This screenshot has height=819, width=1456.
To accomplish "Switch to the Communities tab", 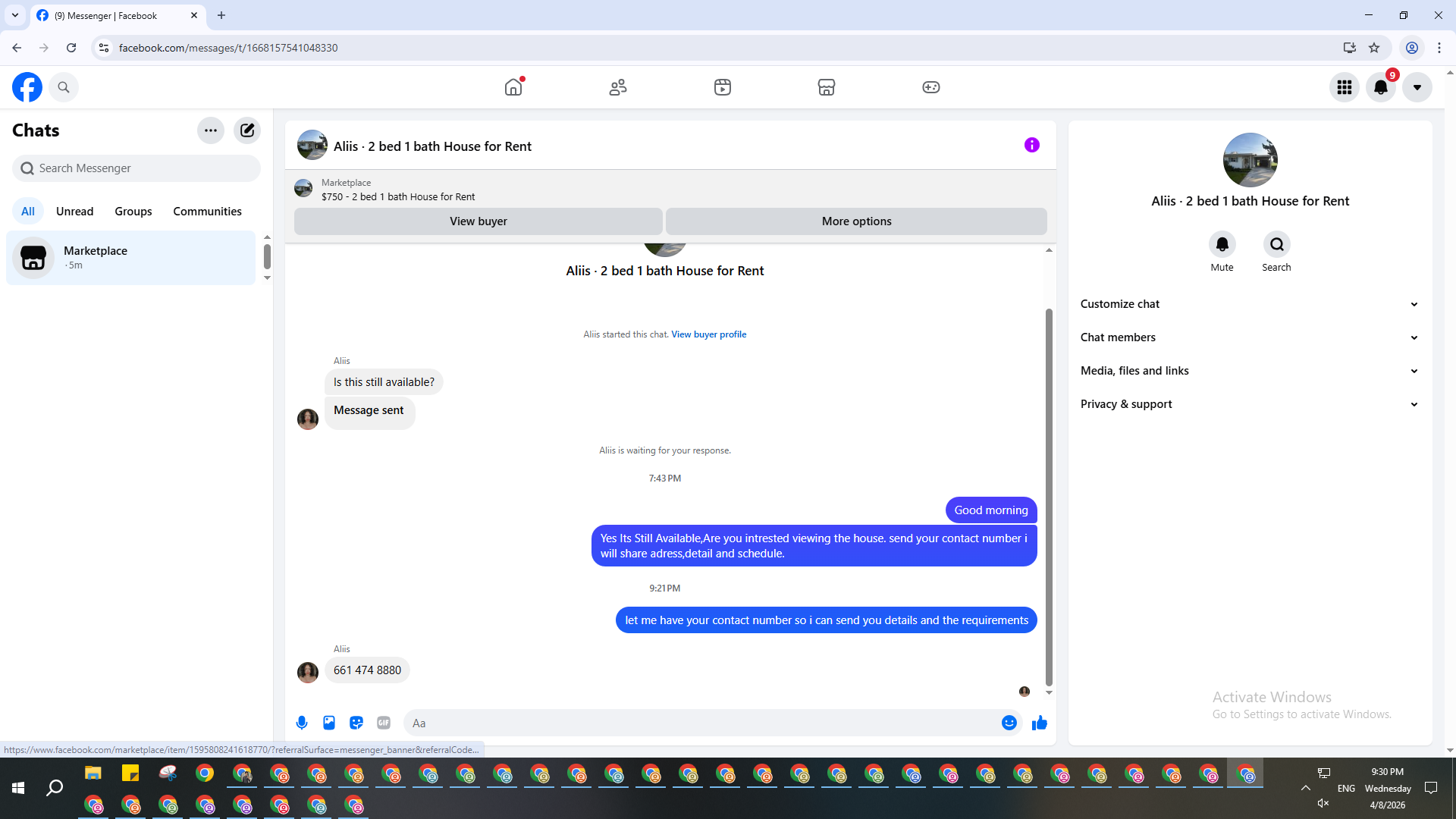I will coord(207,212).
